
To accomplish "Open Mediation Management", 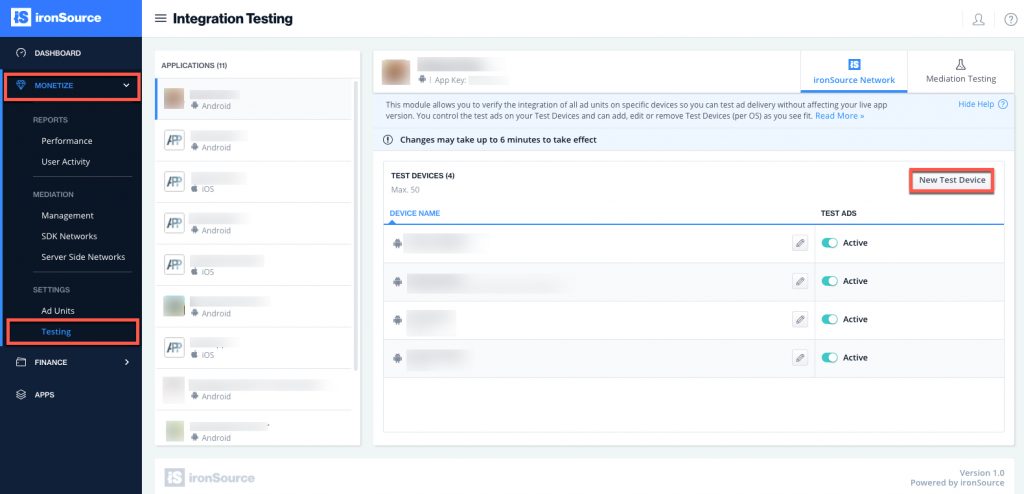I will [x=67, y=215].
